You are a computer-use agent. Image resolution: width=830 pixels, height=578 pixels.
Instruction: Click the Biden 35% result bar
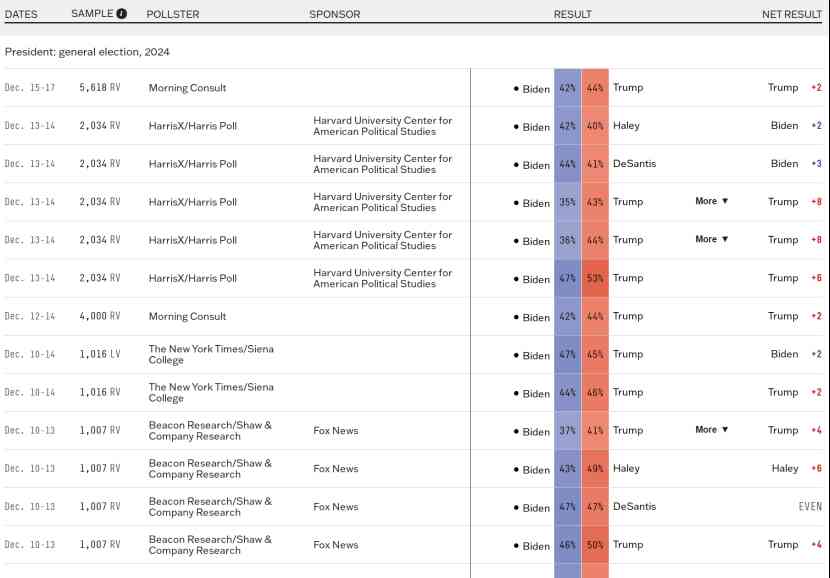[567, 202]
